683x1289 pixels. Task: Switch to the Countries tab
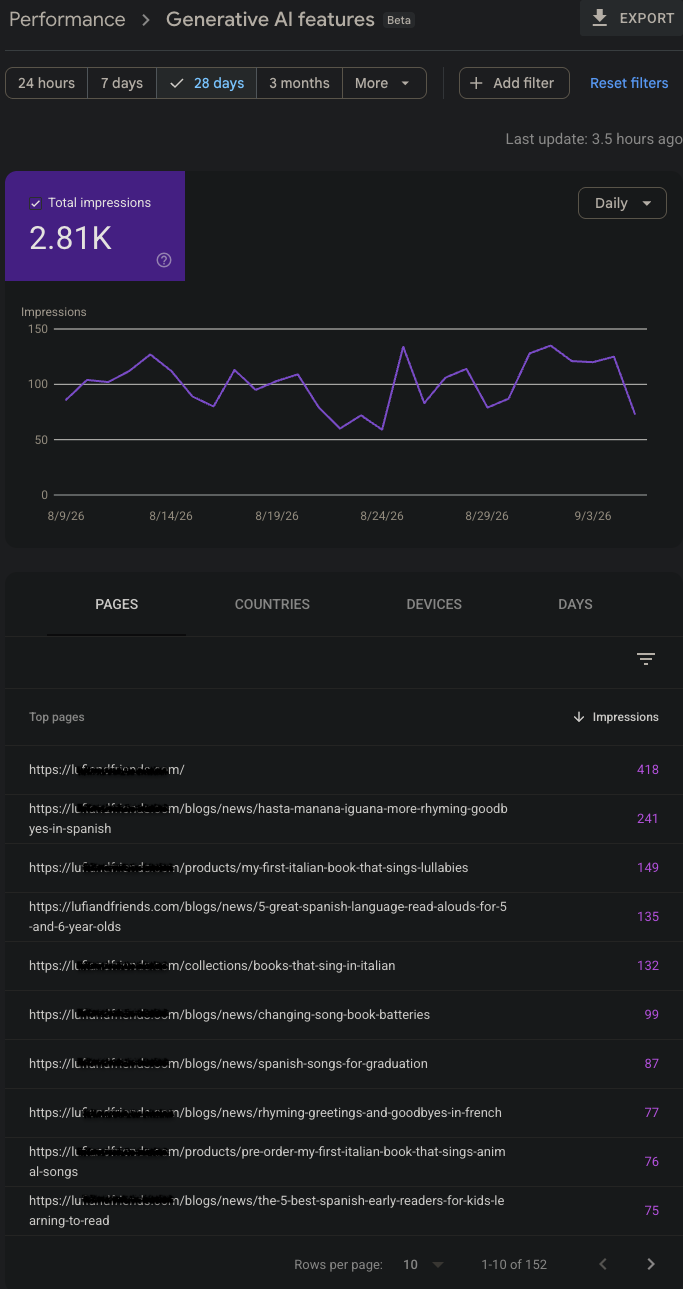(272, 604)
